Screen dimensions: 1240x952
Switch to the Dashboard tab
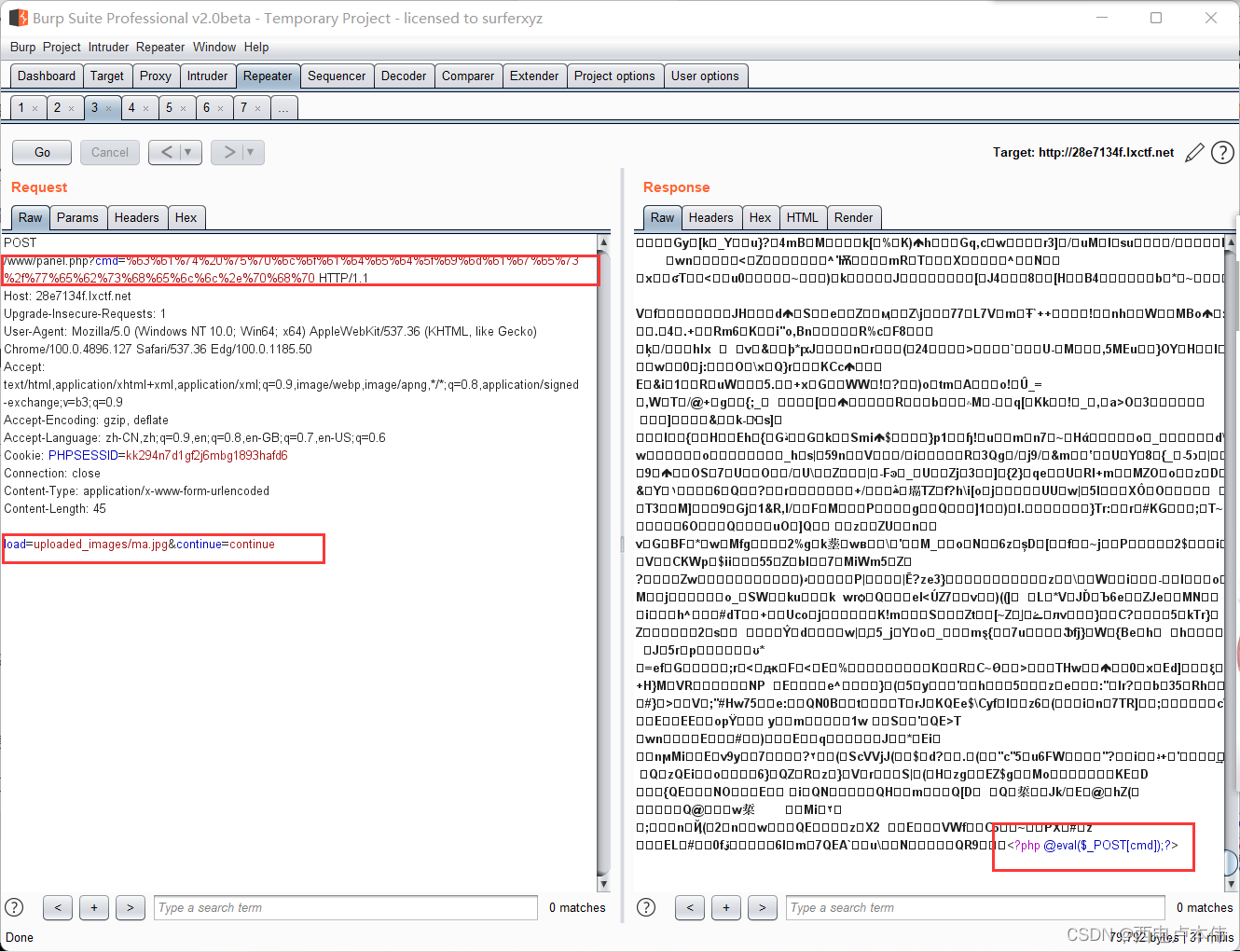click(47, 76)
